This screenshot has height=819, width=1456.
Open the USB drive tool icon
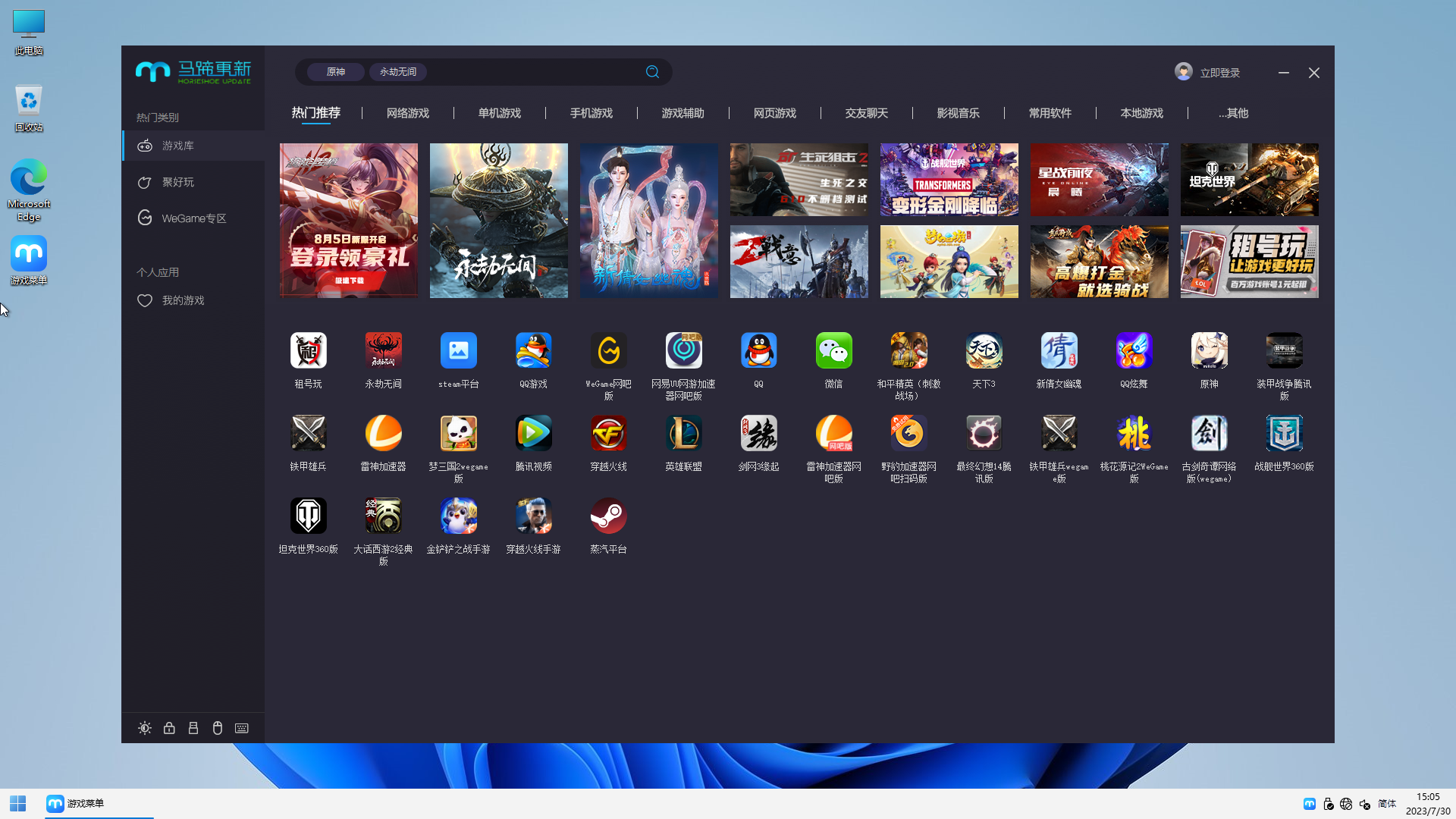193,728
